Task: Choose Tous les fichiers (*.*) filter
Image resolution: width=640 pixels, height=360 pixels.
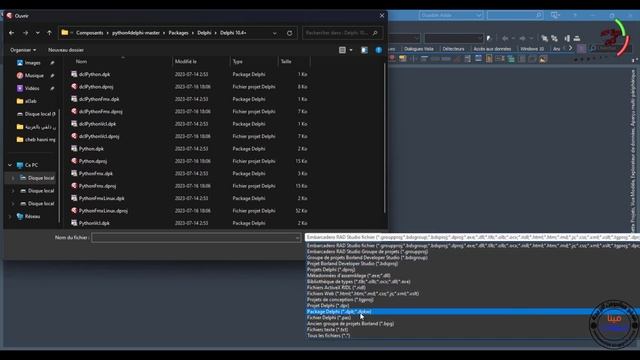Action: click(x=329, y=336)
